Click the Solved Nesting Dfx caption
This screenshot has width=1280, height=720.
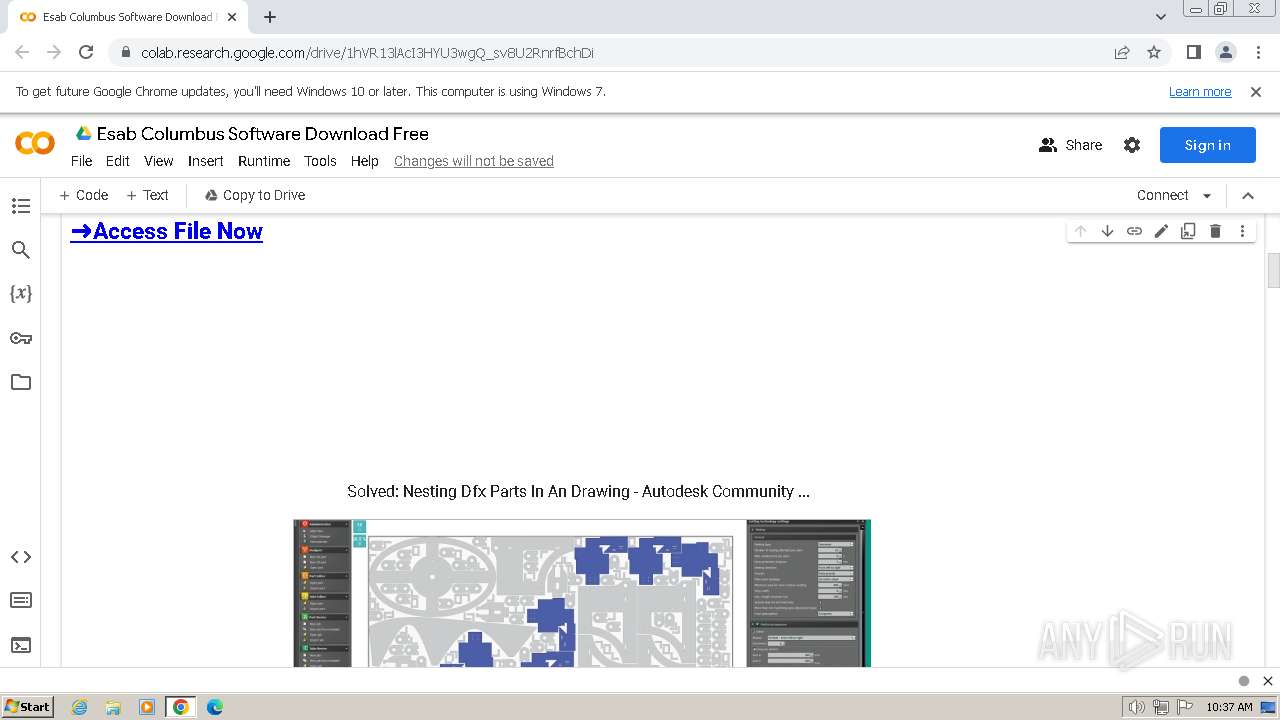[x=578, y=492]
